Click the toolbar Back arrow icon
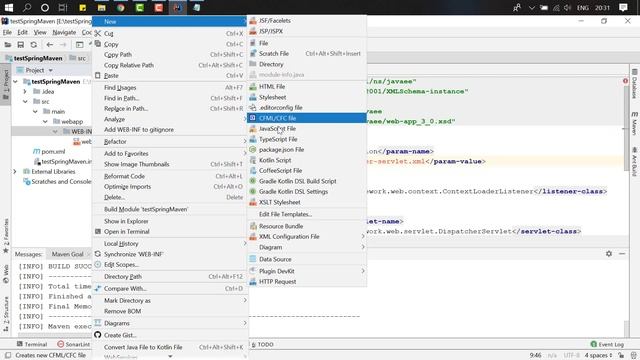 coord(49,45)
